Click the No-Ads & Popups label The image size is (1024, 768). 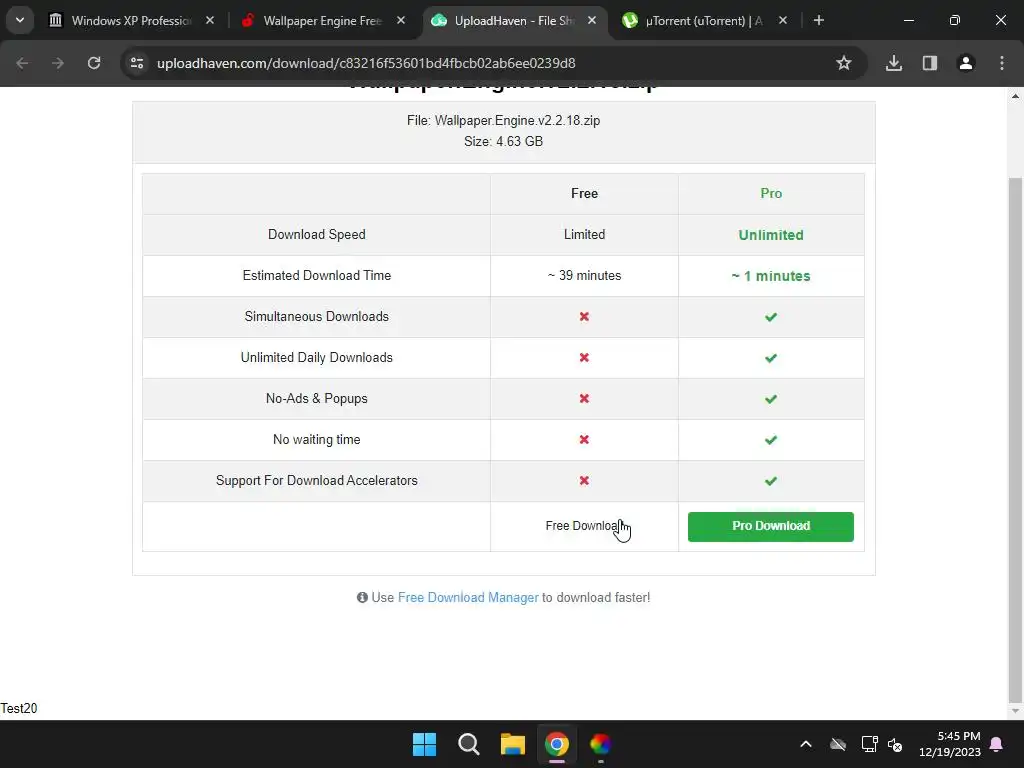[x=317, y=398]
